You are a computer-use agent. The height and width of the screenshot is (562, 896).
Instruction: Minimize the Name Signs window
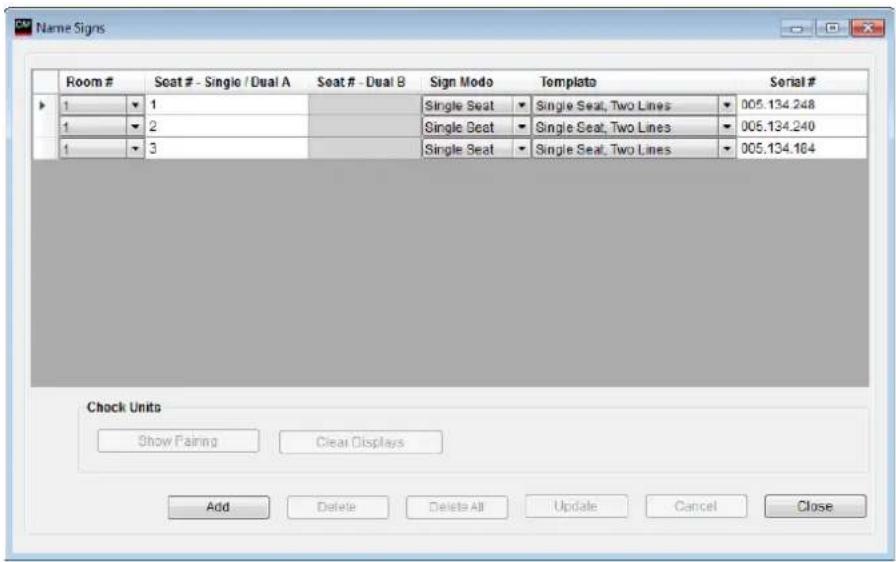(x=797, y=28)
